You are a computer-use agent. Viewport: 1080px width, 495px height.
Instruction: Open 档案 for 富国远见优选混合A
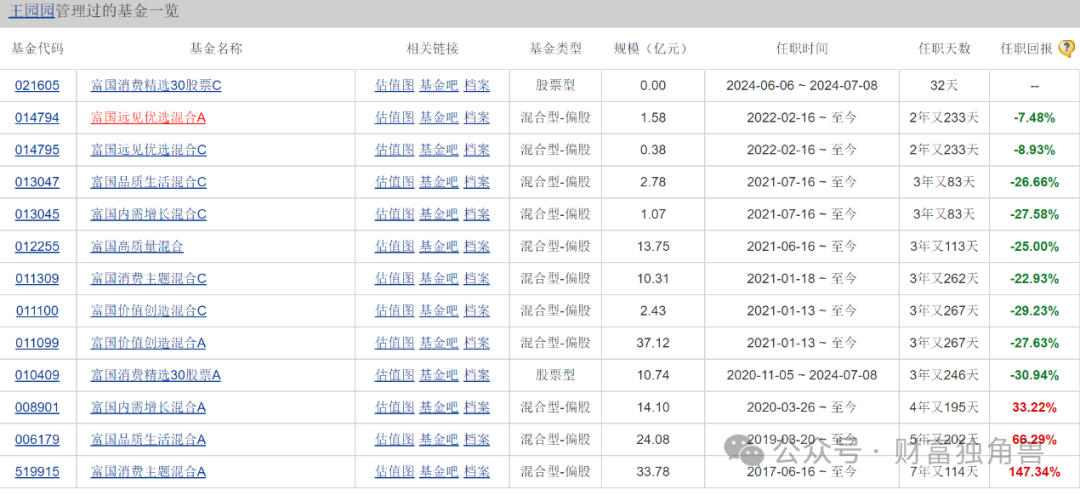coord(477,118)
